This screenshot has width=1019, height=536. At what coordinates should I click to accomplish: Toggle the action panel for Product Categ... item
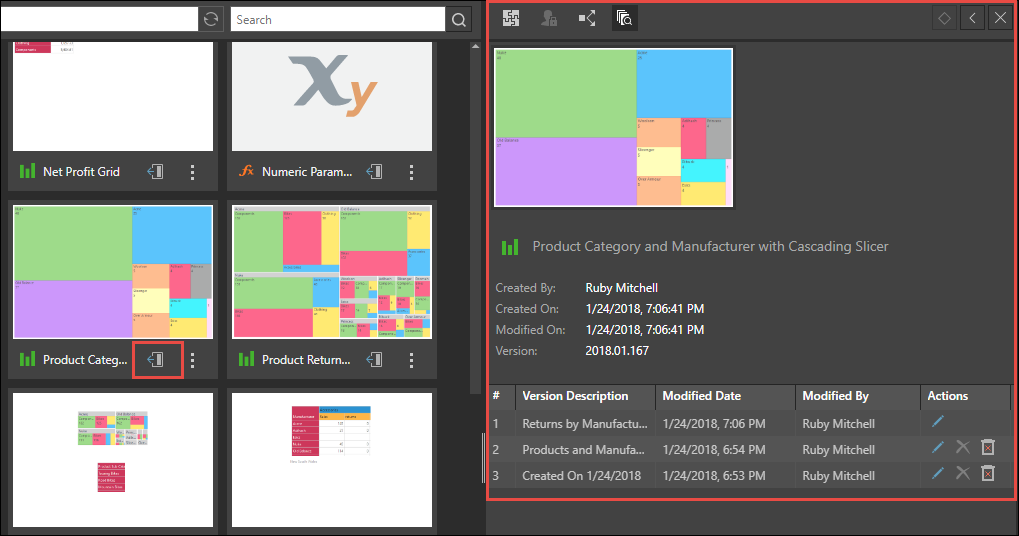pos(156,360)
